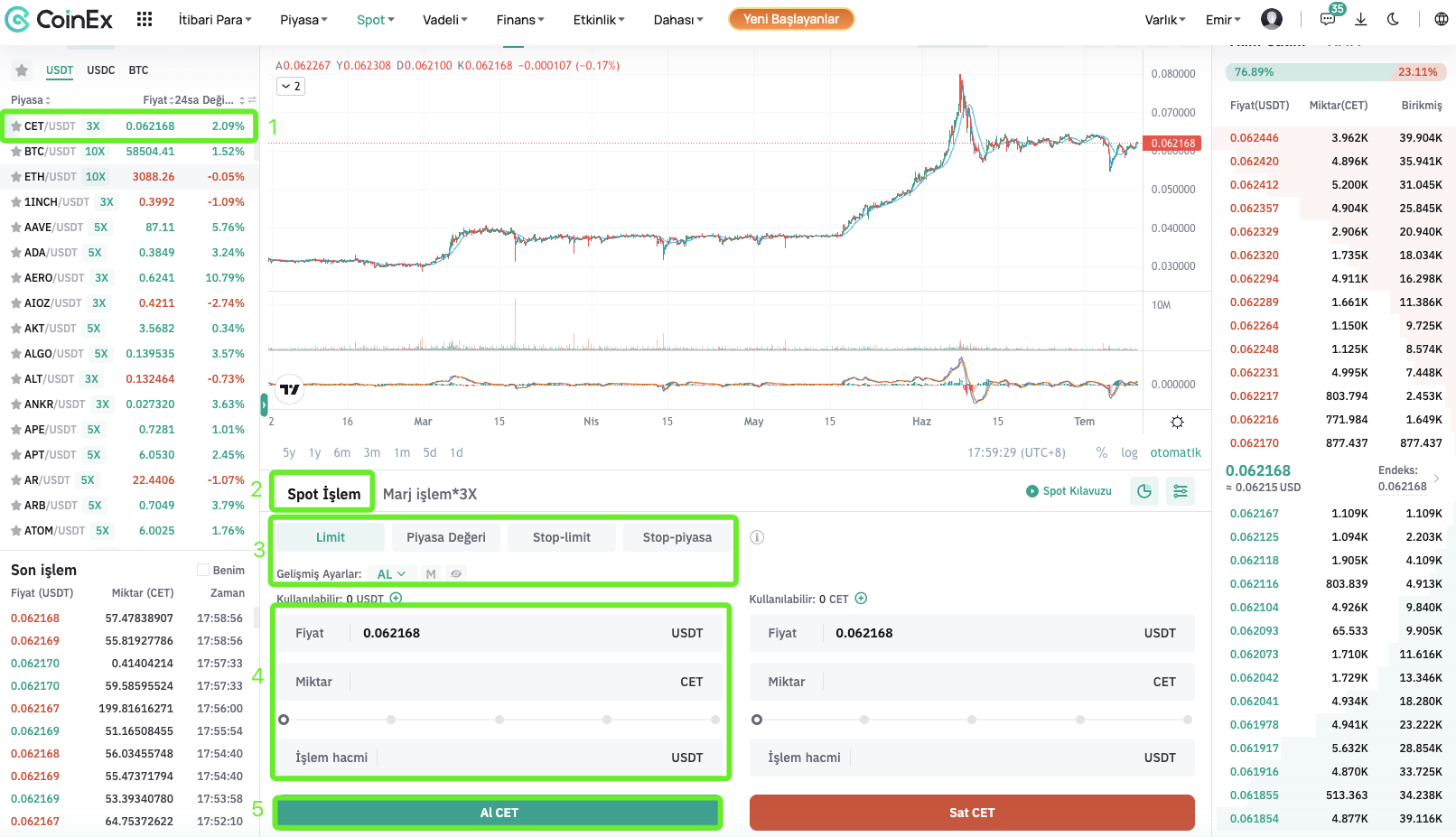1456x837 pixels.
Task: Choose the Stop-piyasa order type
Action: coord(677,537)
